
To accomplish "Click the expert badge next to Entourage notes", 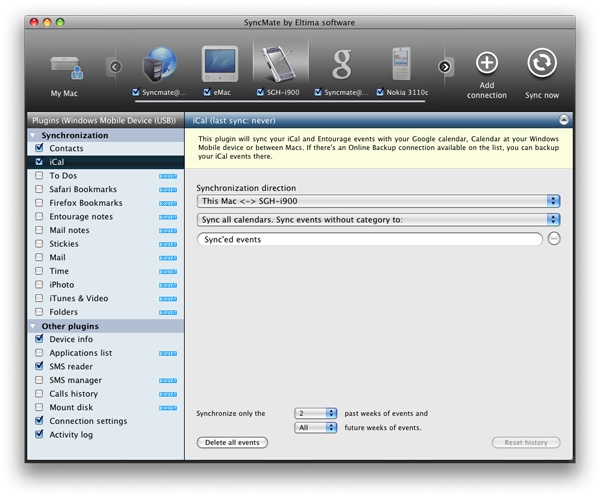I will click(168, 217).
